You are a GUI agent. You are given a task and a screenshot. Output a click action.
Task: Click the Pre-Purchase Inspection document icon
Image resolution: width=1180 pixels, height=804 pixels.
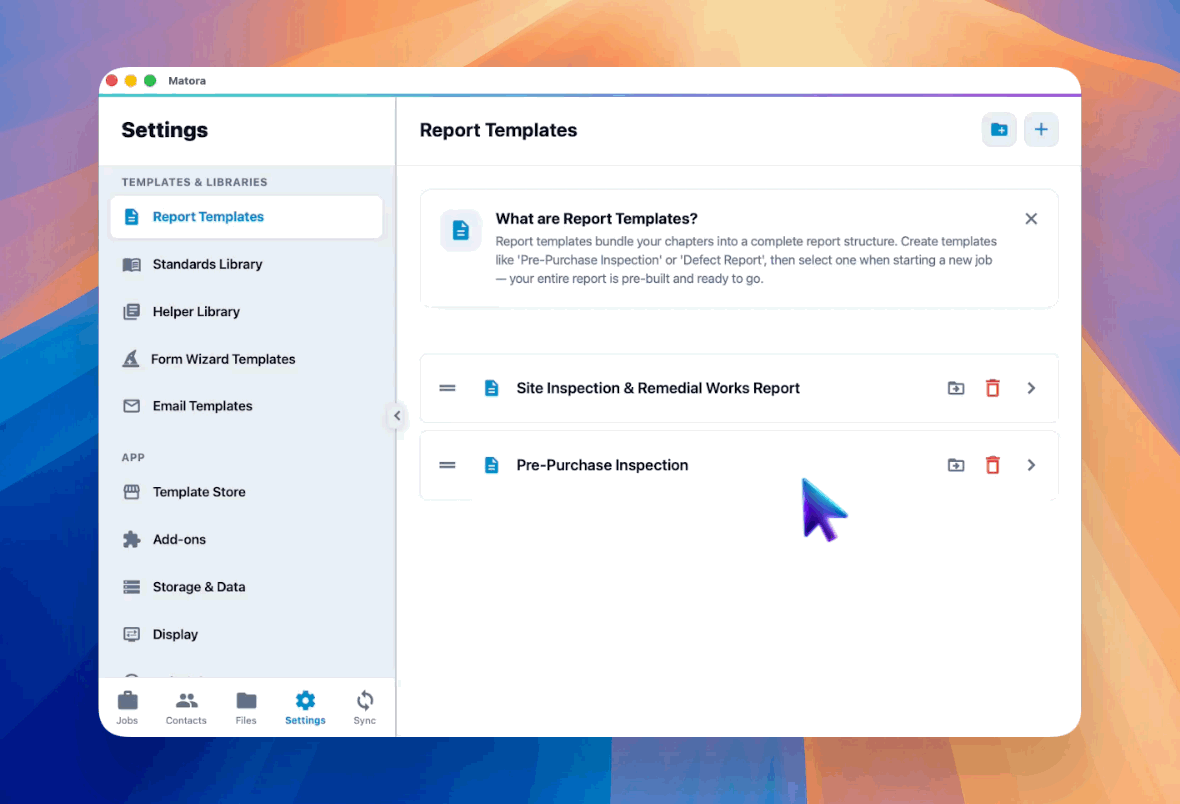[491, 465]
